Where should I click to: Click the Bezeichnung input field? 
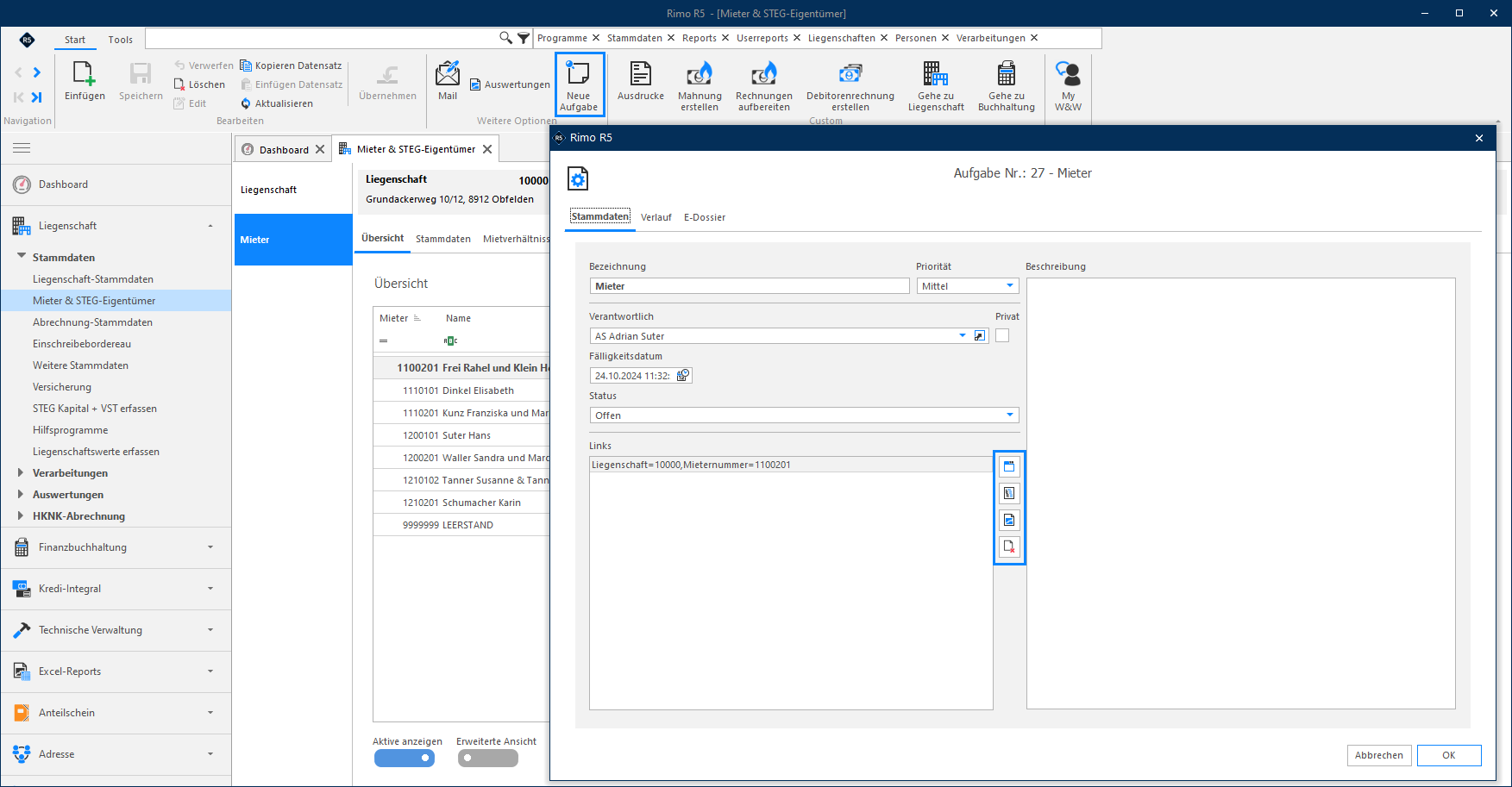750,285
